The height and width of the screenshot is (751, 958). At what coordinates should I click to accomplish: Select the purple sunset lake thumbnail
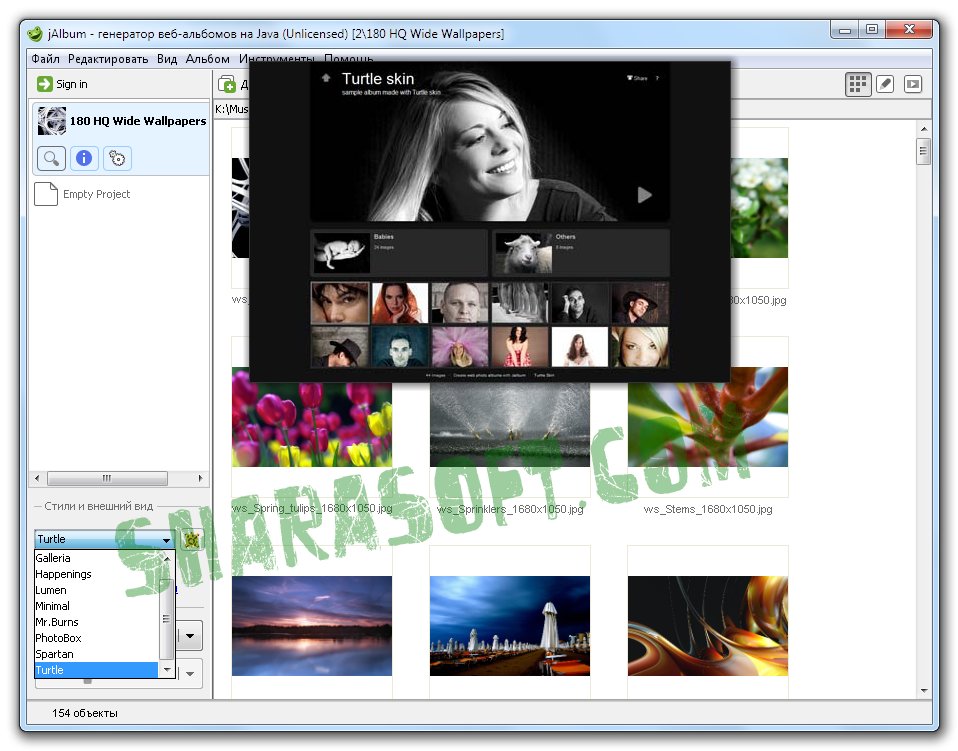(x=312, y=626)
